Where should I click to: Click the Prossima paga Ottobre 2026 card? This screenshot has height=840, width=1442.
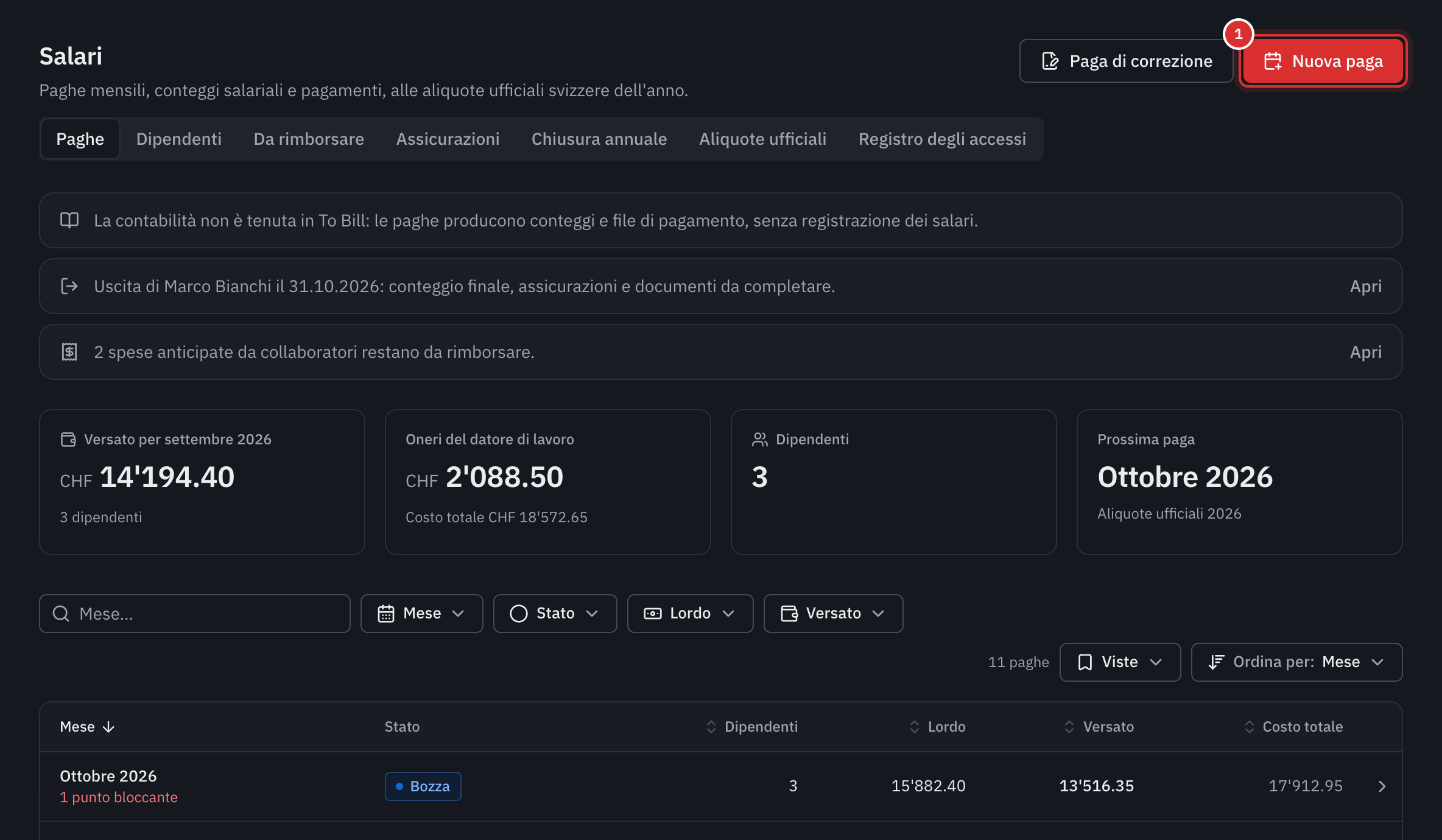coord(1239,482)
